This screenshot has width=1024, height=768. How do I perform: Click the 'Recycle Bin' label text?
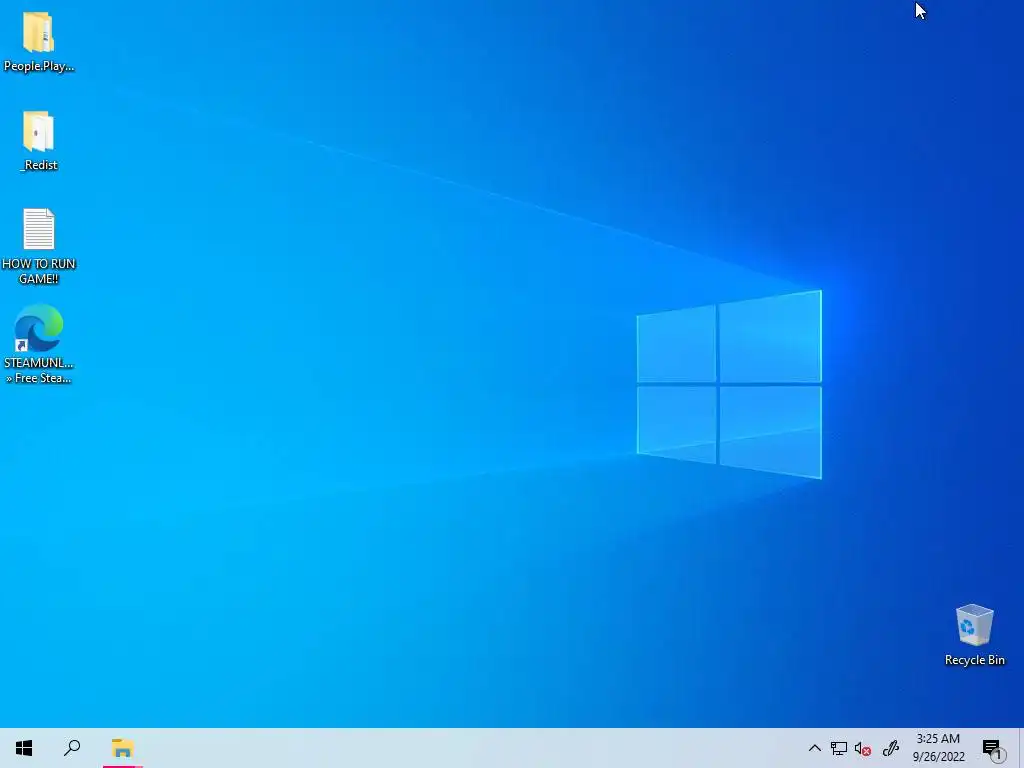[974, 660]
